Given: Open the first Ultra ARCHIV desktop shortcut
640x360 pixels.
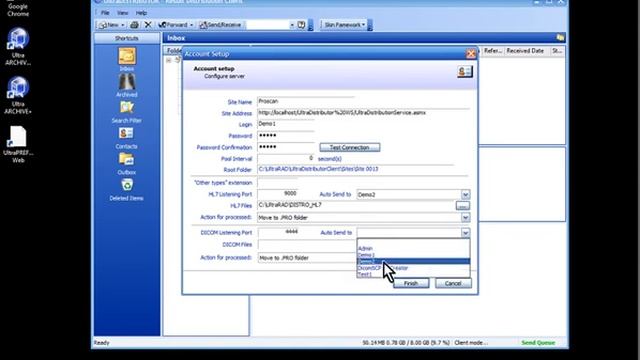Looking at the screenshot, I should click(x=18, y=46).
